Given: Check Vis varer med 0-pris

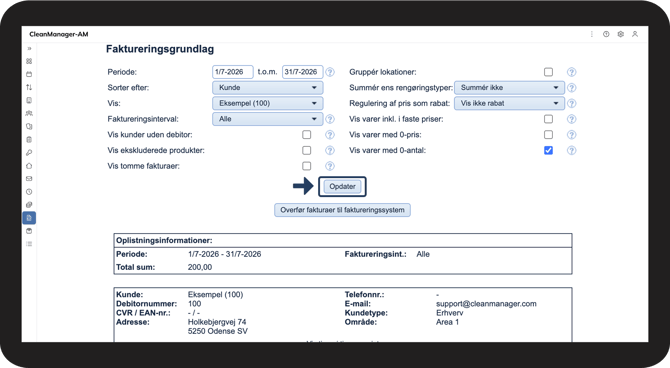Looking at the screenshot, I should pos(548,135).
